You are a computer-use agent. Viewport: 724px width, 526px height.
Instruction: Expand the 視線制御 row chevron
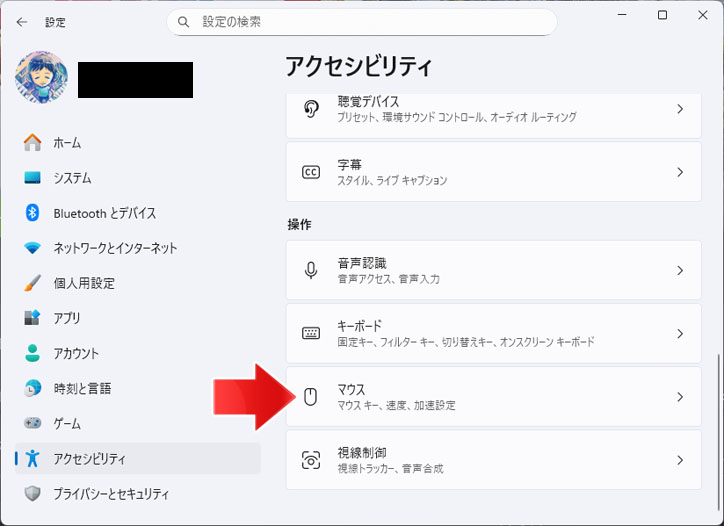tap(680, 460)
